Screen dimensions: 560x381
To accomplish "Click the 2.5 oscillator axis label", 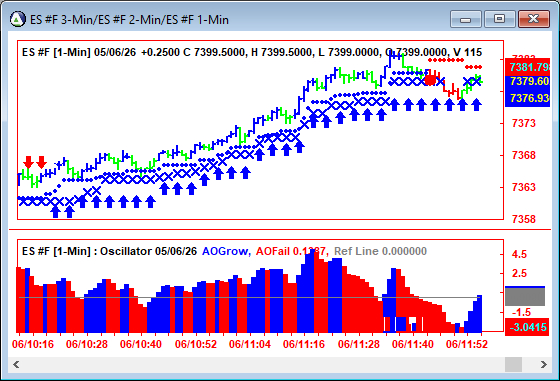I will 519,274.
